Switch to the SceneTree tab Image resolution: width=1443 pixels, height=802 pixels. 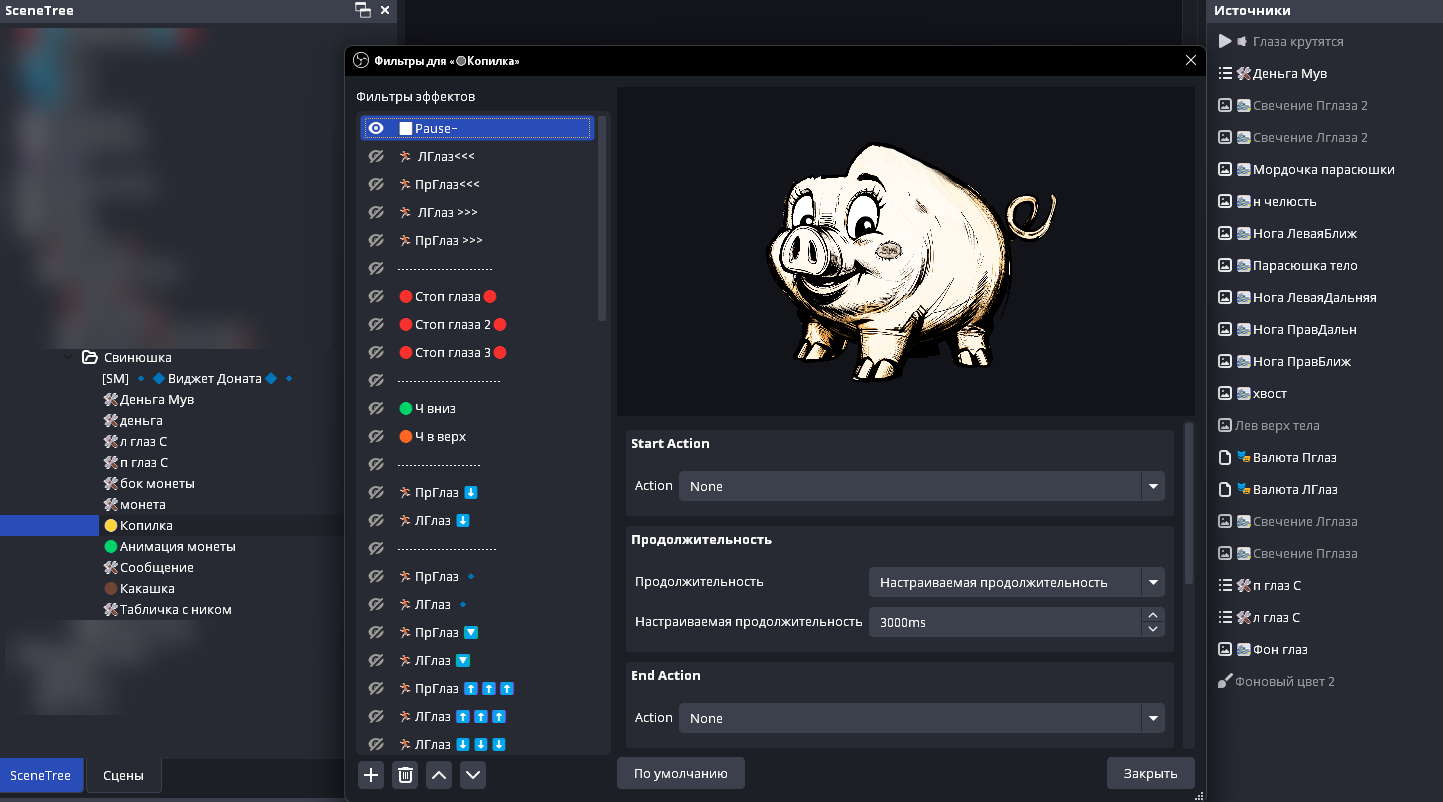(40, 775)
